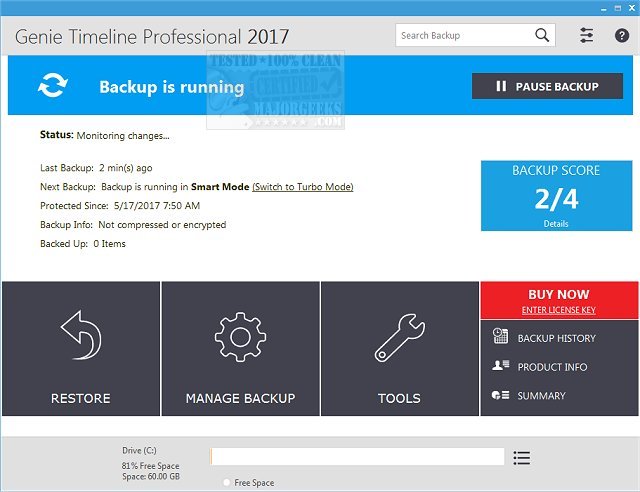Viewport: 640px width, 492px height.
Task: Open PRODUCT INFO menu entry
Action: [552, 367]
